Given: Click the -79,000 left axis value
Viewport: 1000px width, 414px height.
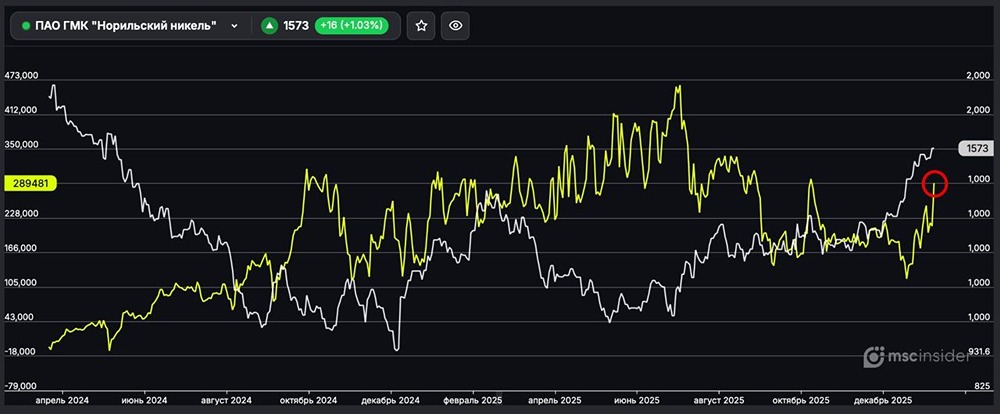Looking at the screenshot, I should [21, 386].
